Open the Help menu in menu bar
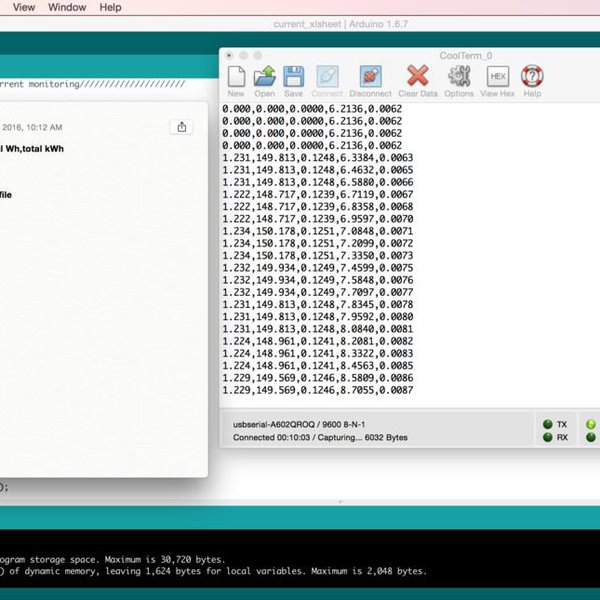Screen dimensions: 600x600 tap(111, 7)
